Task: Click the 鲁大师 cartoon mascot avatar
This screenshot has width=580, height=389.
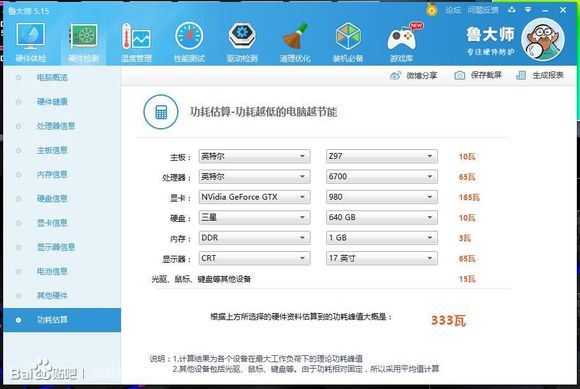Action: coord(543,39)
